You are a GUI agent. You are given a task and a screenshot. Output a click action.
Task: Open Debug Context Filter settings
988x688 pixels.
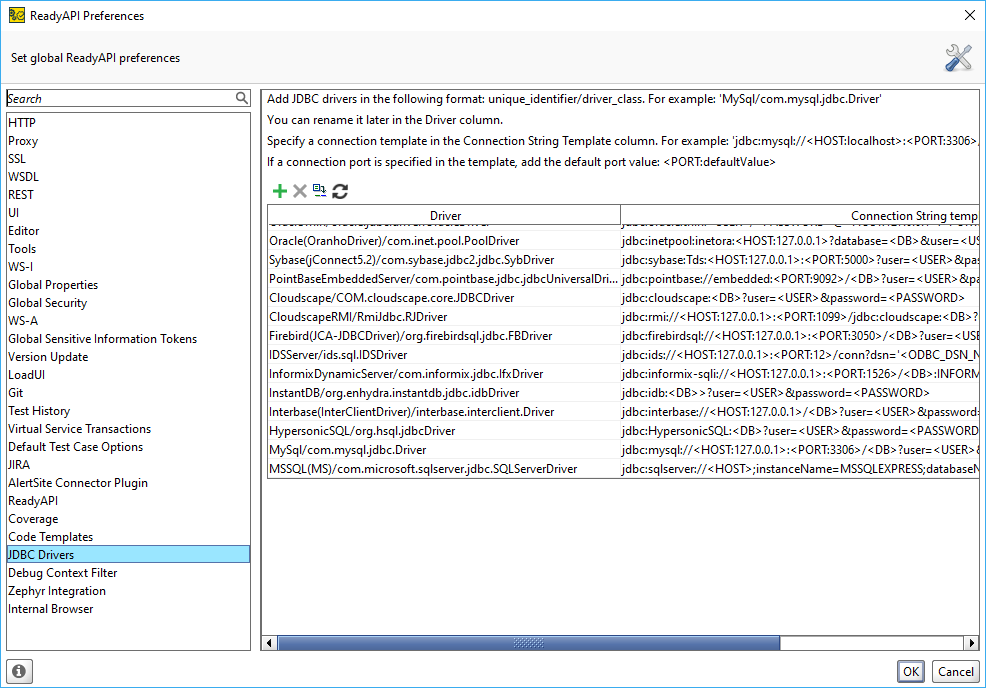[x=129, y=573]
